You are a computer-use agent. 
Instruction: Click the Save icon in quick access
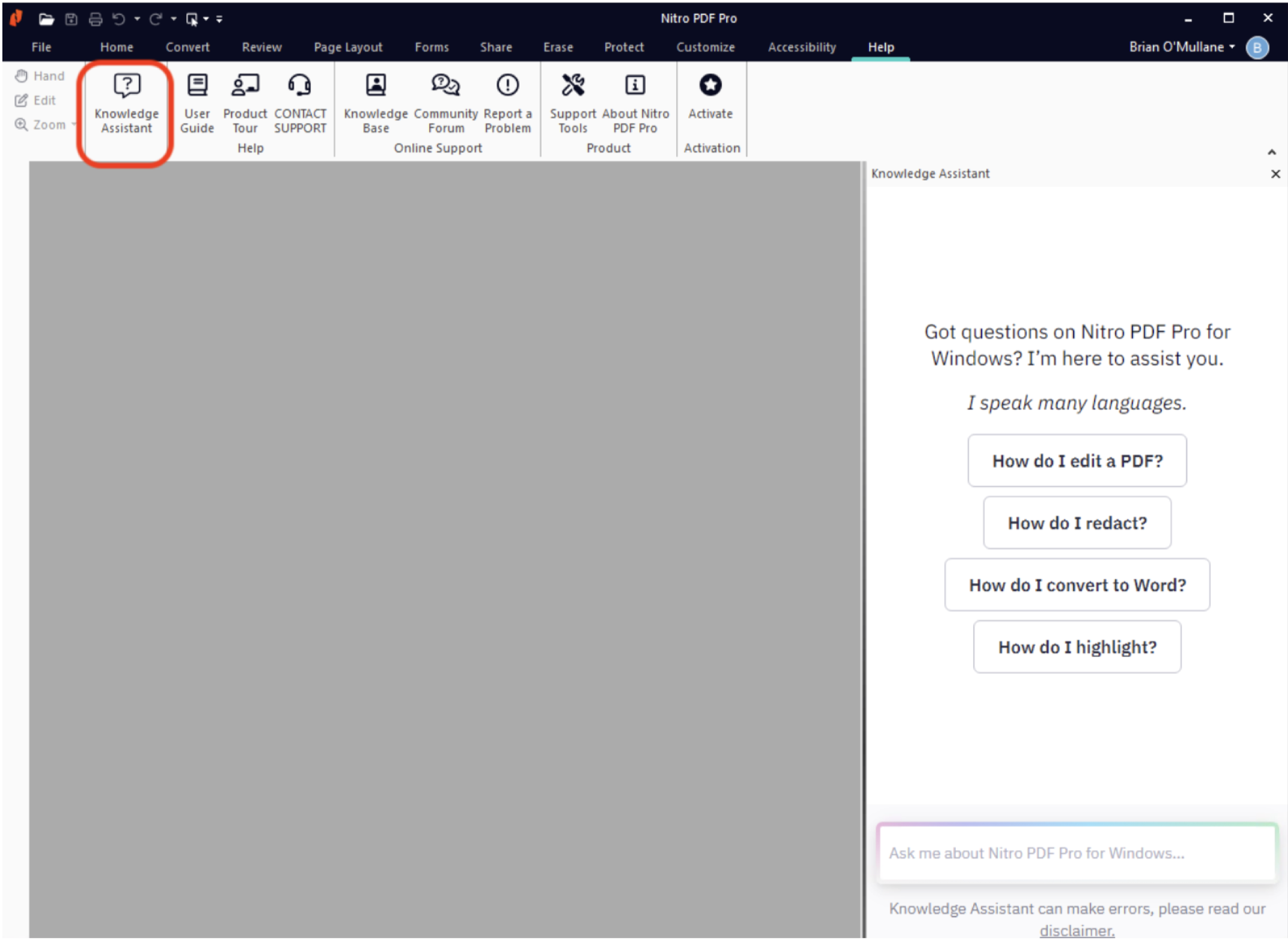(x=71, y=19)
